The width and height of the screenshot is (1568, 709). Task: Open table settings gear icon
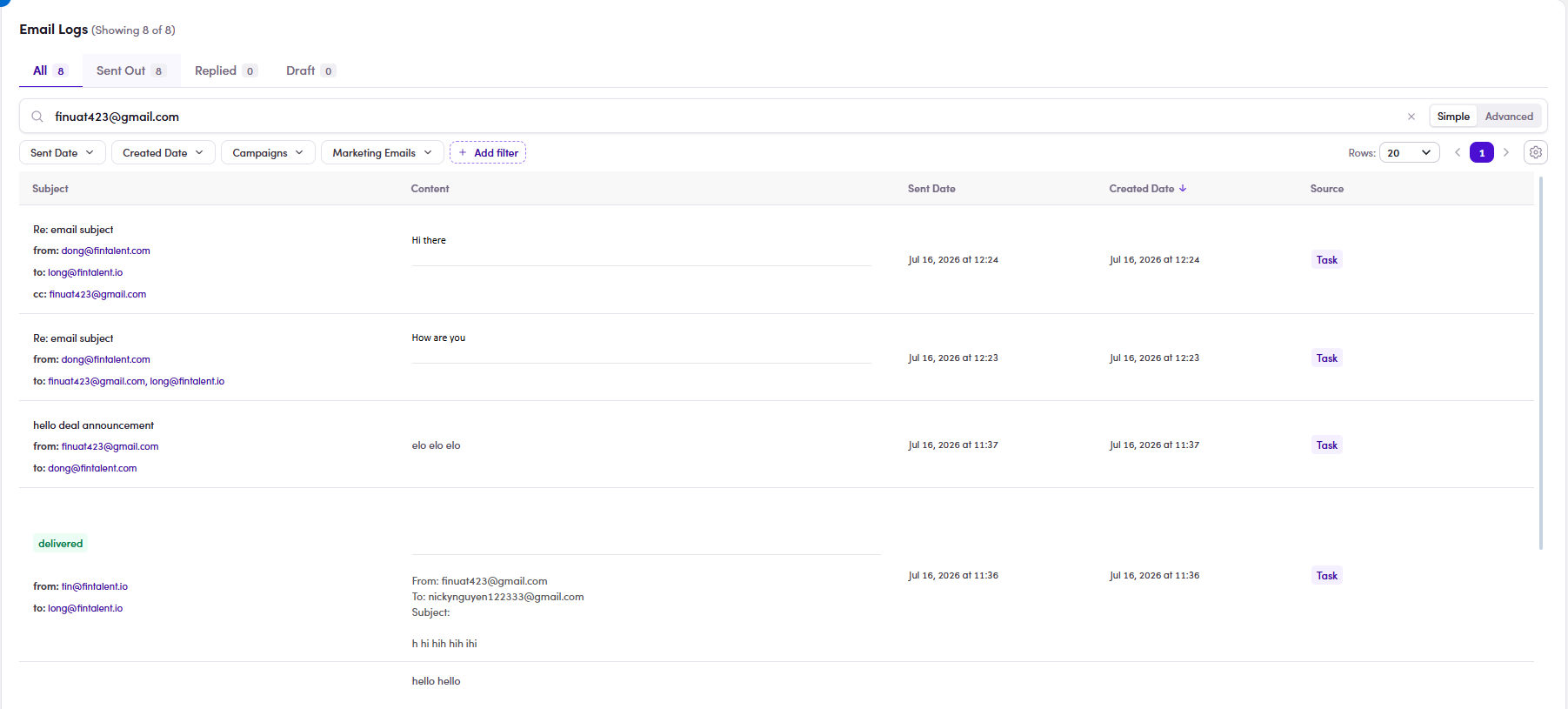point(1536,152)
